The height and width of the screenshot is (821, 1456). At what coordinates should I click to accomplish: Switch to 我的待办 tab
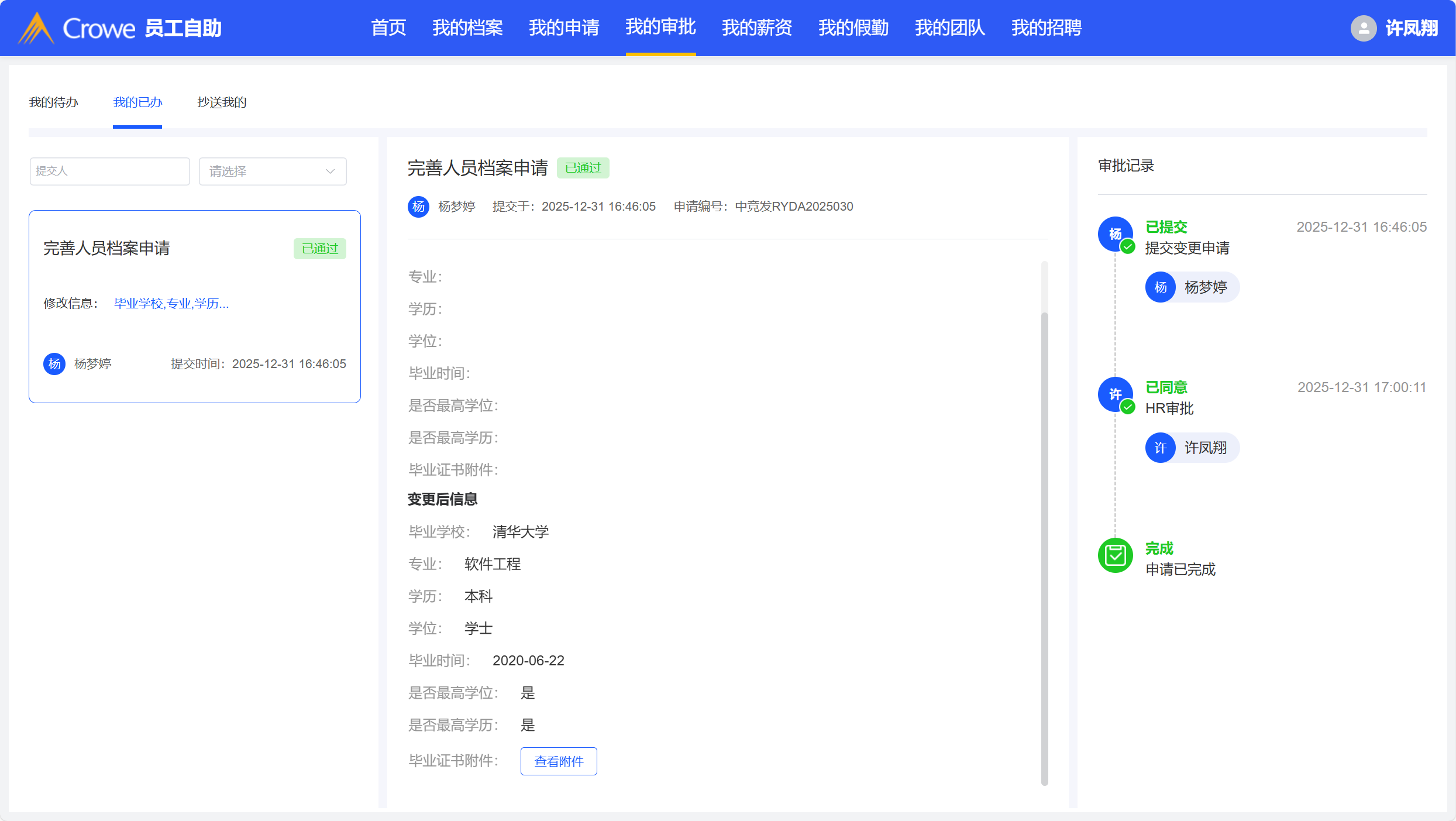click(53, 102)
